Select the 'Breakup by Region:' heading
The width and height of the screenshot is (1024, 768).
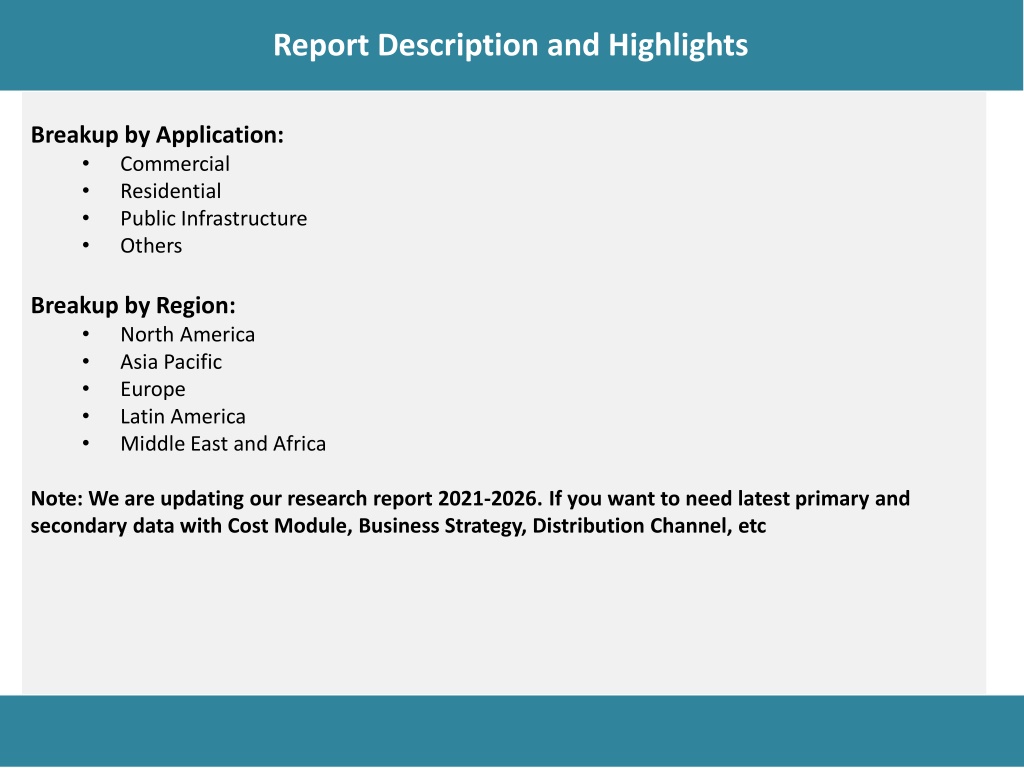(133, 306)
